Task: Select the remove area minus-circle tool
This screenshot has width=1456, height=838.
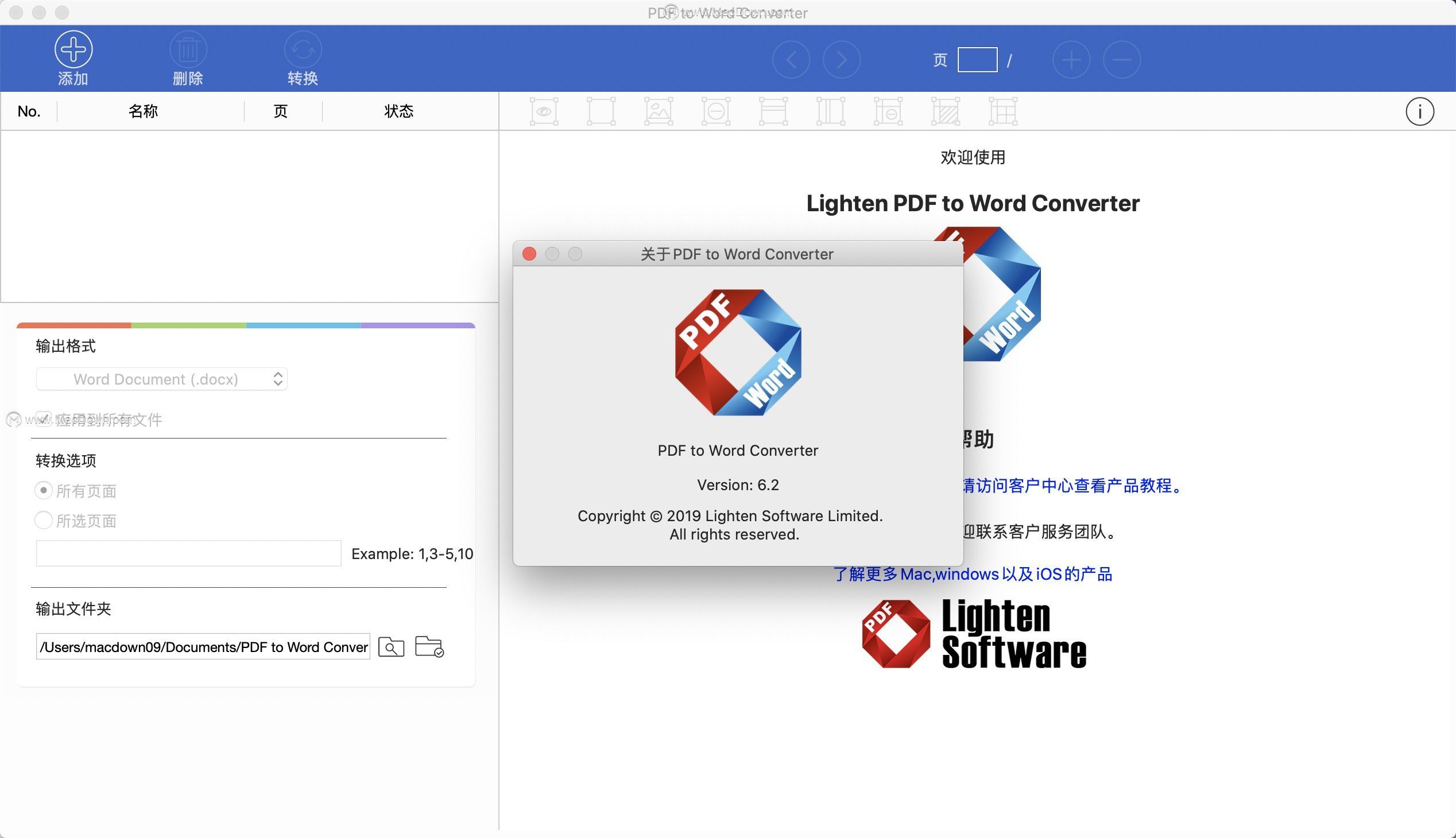Action: (716, 111)
